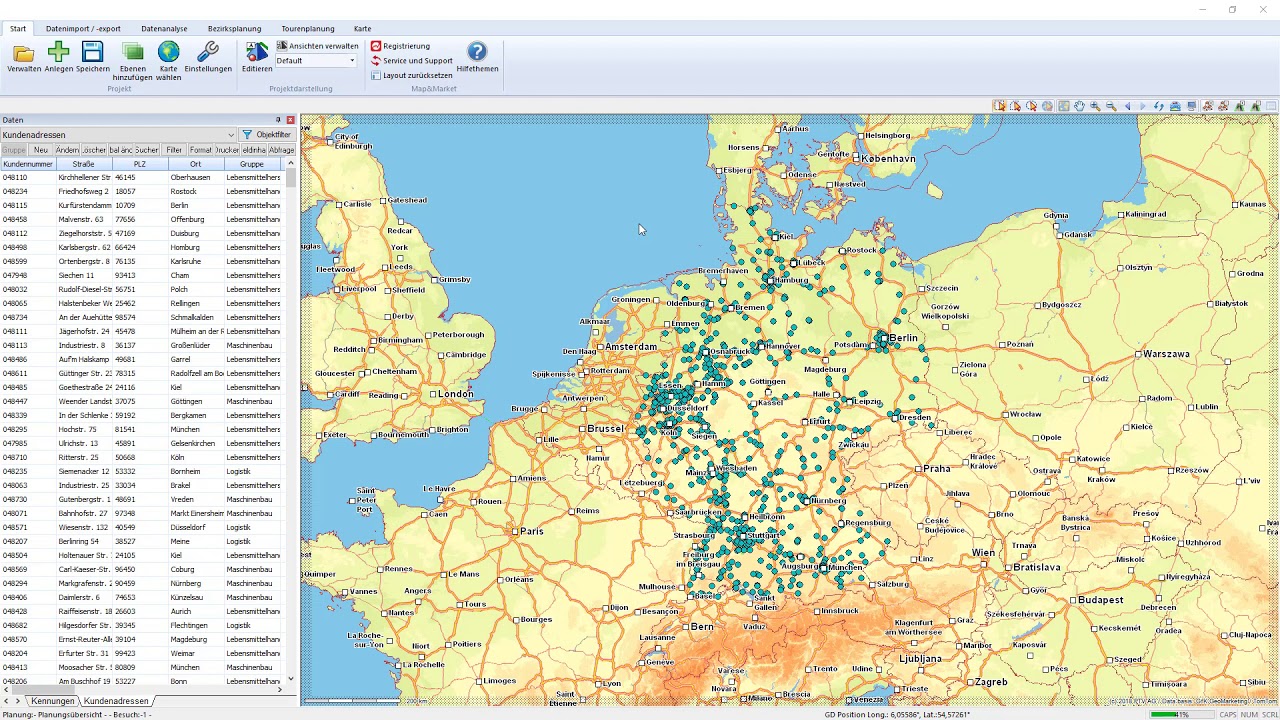
Task: Click the zoom in magnifier tool
Action: point(1095,106)
